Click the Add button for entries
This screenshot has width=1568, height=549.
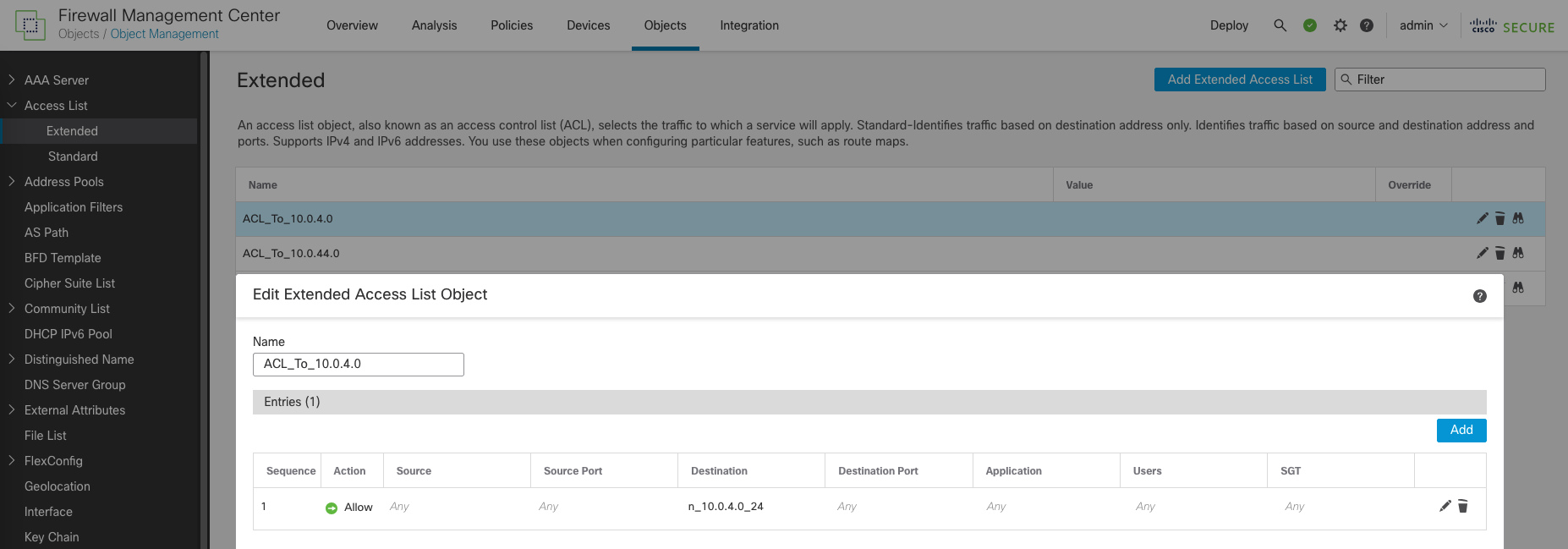[1461, 430]
